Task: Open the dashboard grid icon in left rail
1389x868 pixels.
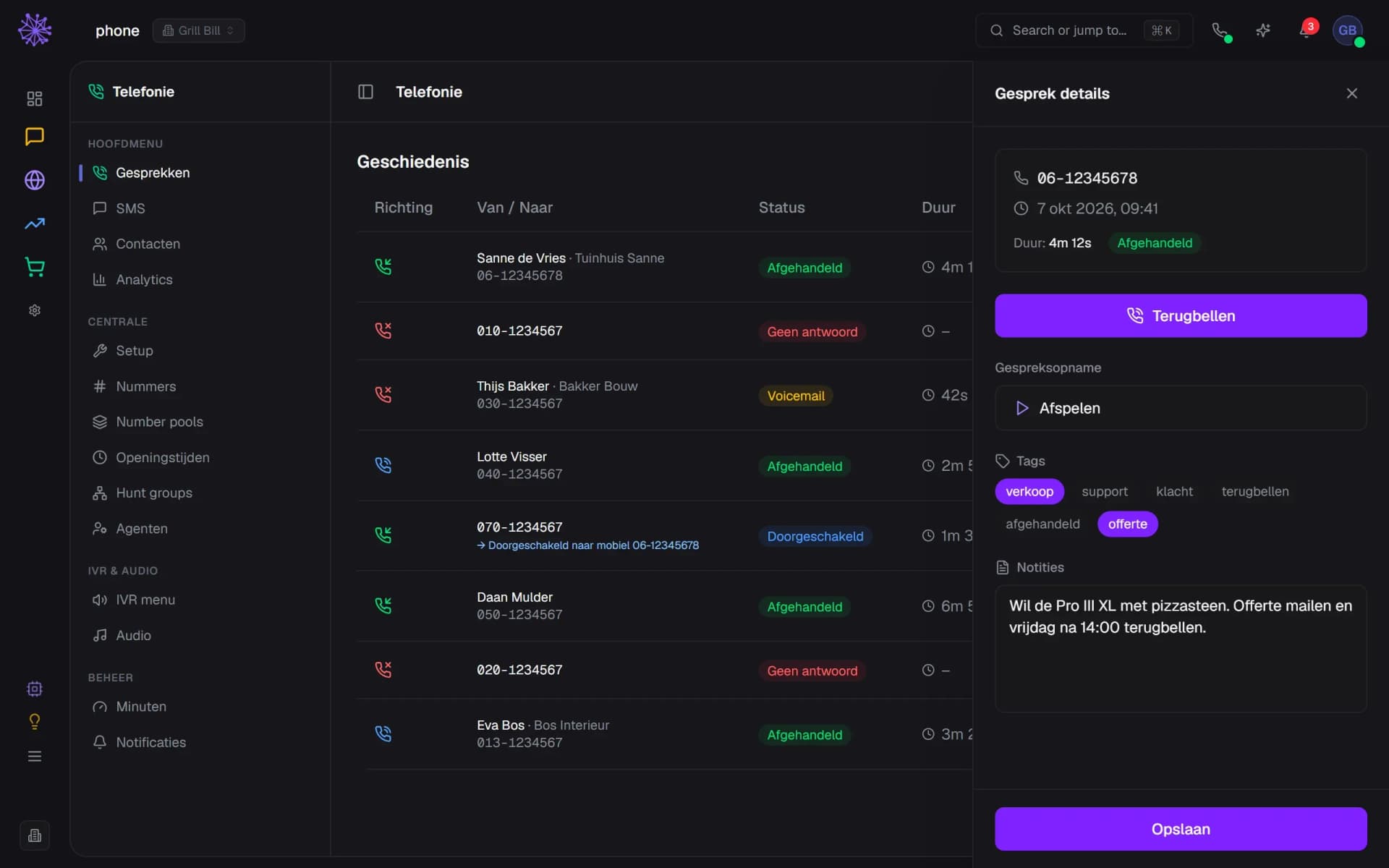Action: click(35, 98)
